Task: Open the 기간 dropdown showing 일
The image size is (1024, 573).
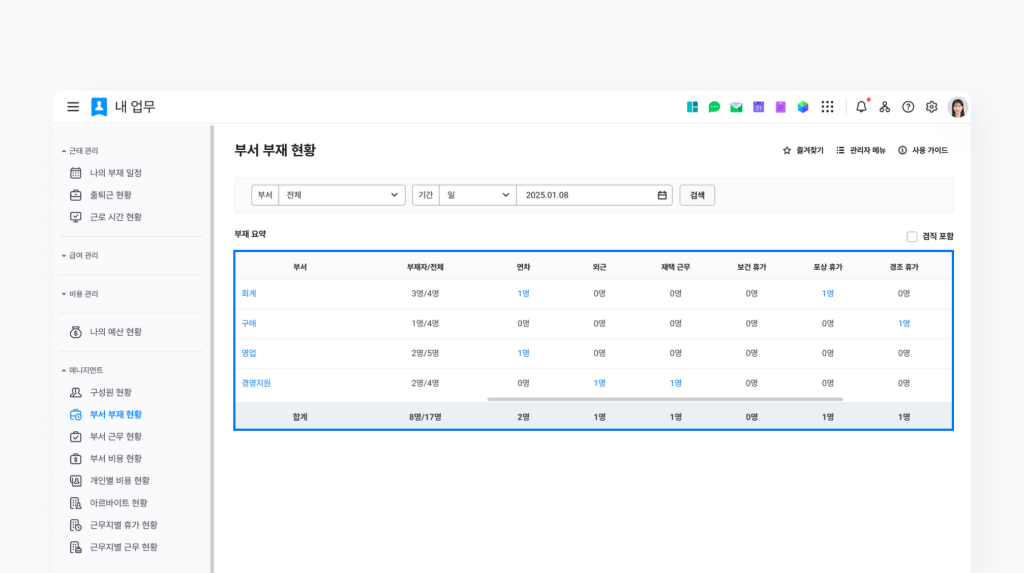Action: tap(478, 195)
